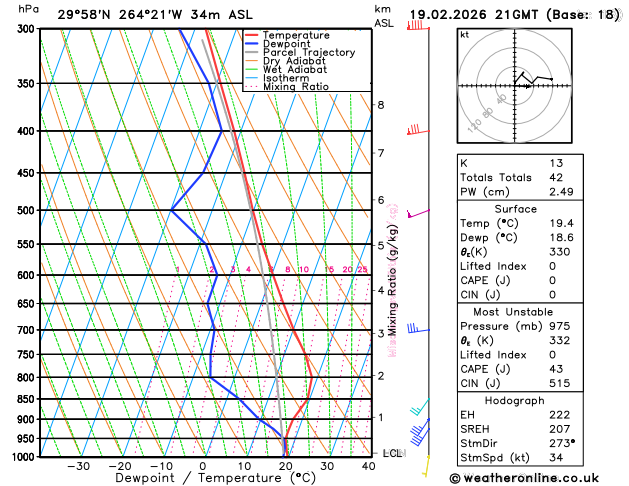Click the 0 temperature axis label
629x486 pixels.
(203, 466)
